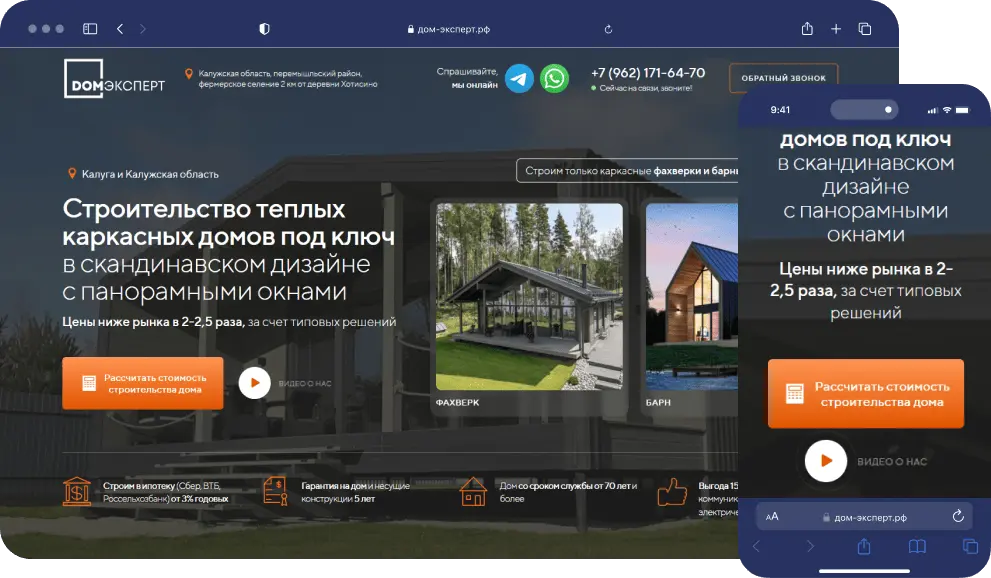This screenshot has width=991, height=578.
Task: Click the Строим только каркасные фахверки badge
Action: 627,171
